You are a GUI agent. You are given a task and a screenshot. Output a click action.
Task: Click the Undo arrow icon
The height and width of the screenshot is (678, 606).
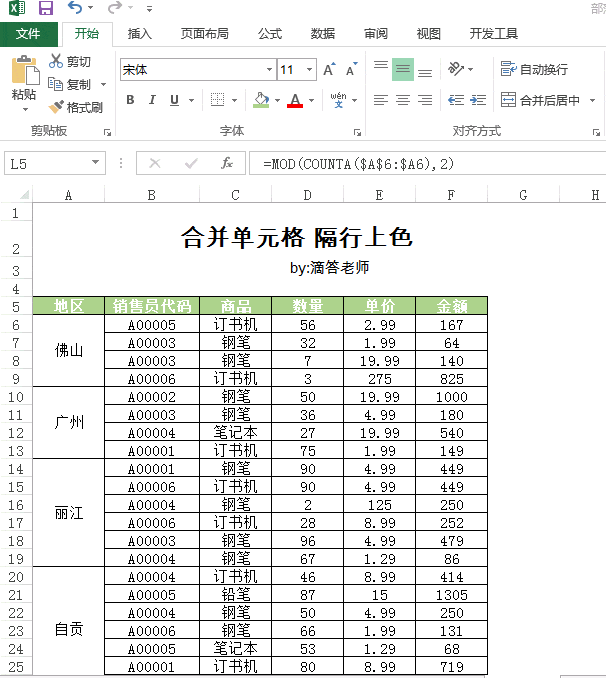[74, 9]
